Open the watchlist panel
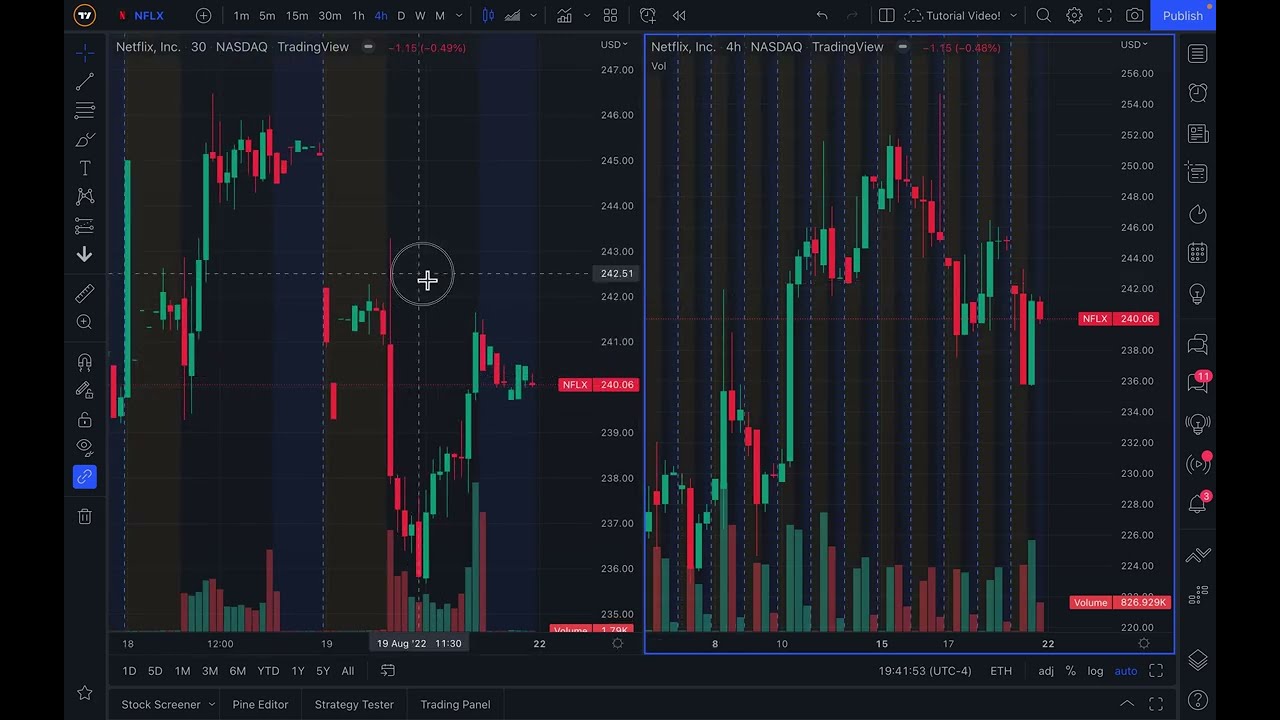Viewport: 1280px width, 720px height. click(1198, 54)
